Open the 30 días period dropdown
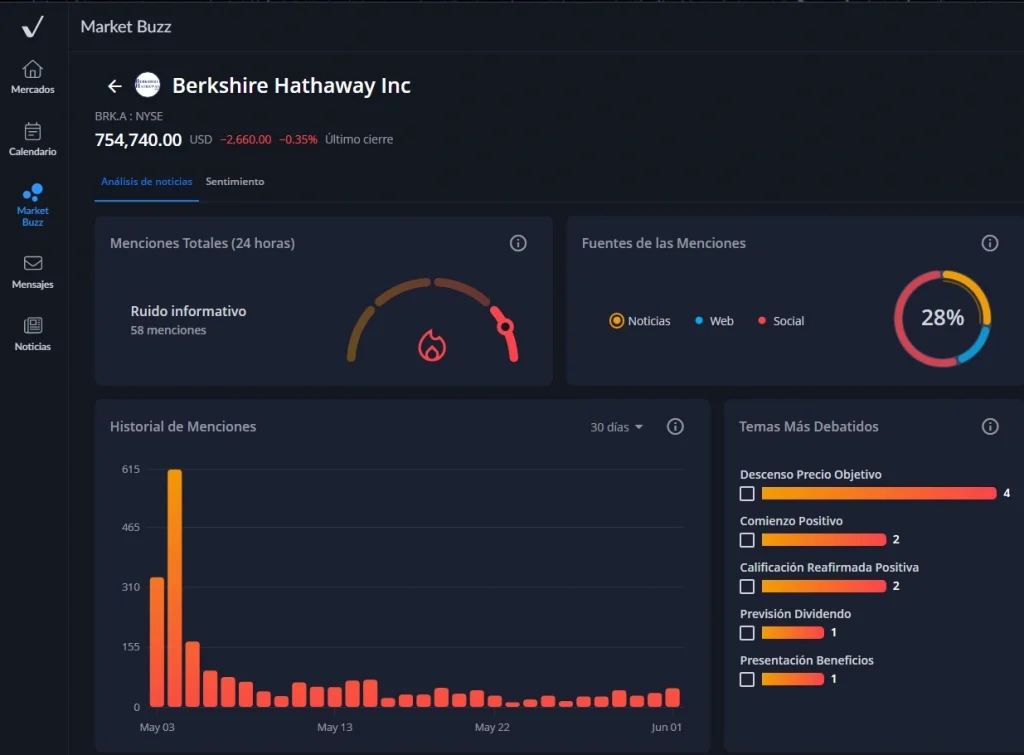The image size is (1024, 755). click(616, 427)
